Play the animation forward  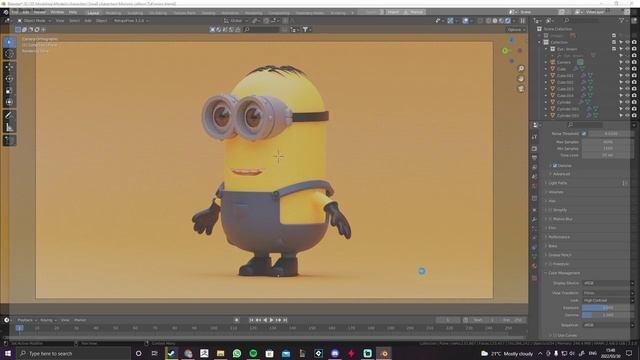[x=271, y=320]
